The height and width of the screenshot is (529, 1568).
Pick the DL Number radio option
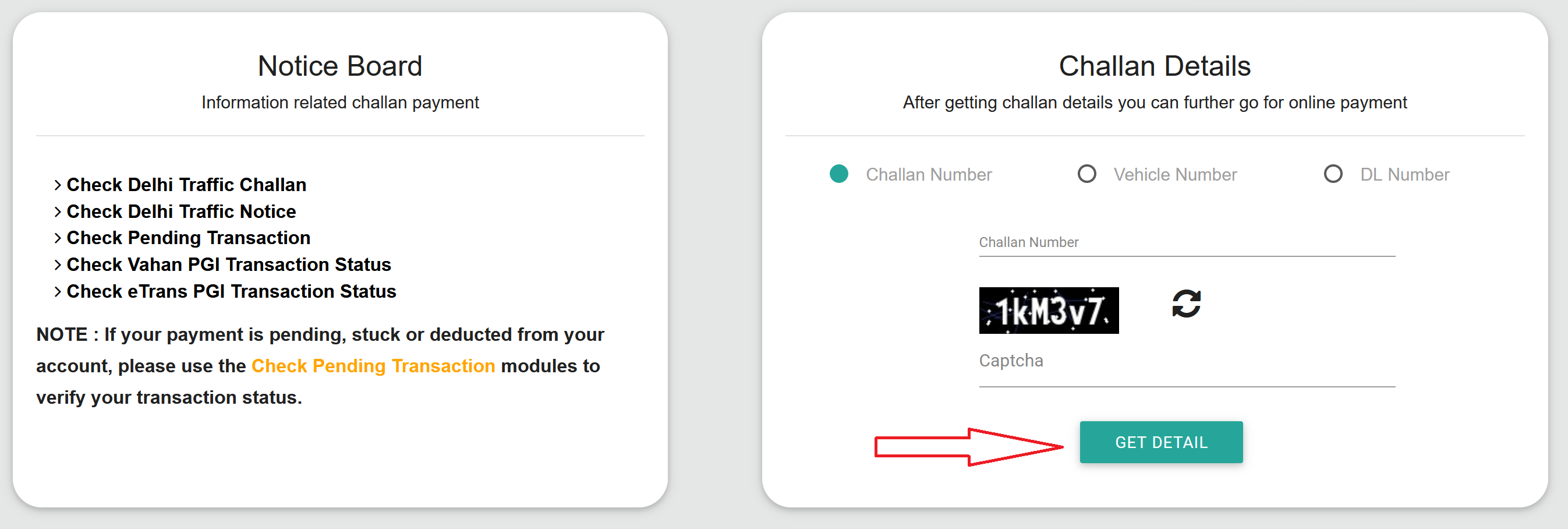pos(1333,174)
